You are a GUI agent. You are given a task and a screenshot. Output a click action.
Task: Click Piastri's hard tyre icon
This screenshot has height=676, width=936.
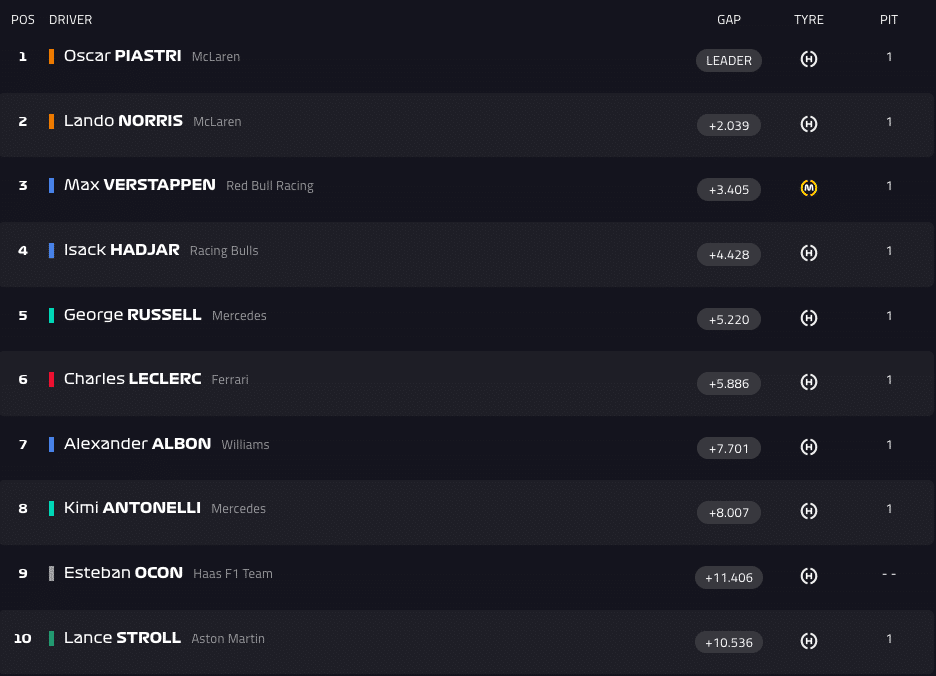click(x=809, y=59)
